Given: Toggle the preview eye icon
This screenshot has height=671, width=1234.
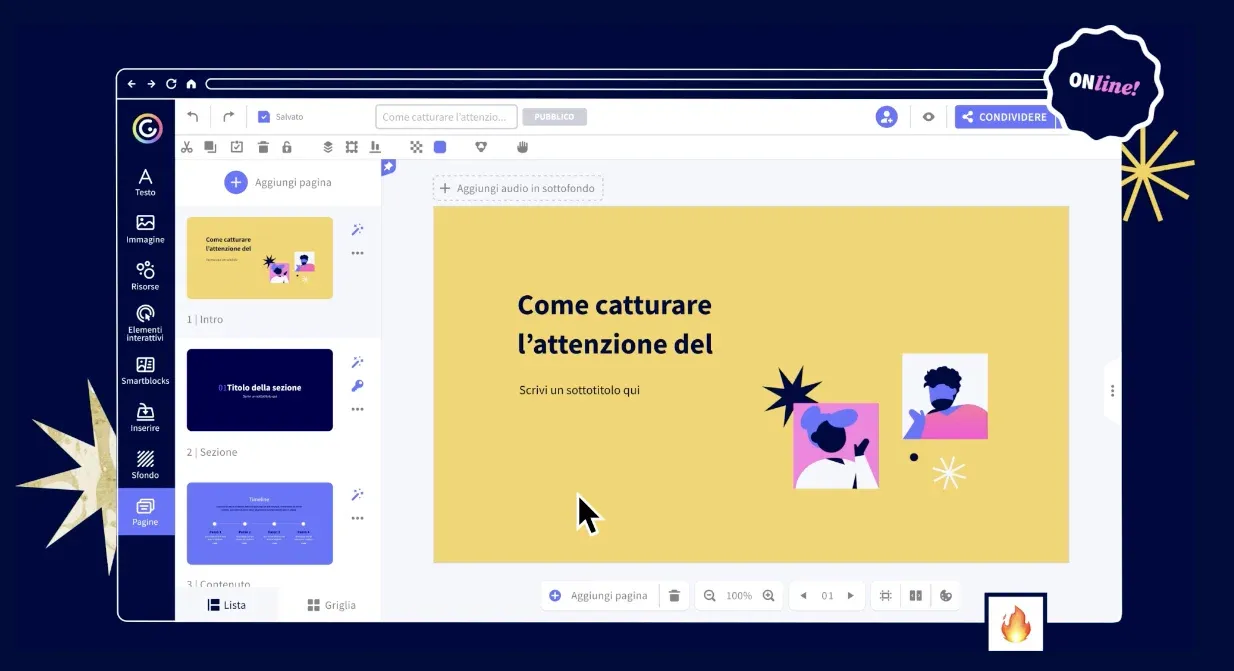Looking at the screenshot, I should tap(928, 116).
